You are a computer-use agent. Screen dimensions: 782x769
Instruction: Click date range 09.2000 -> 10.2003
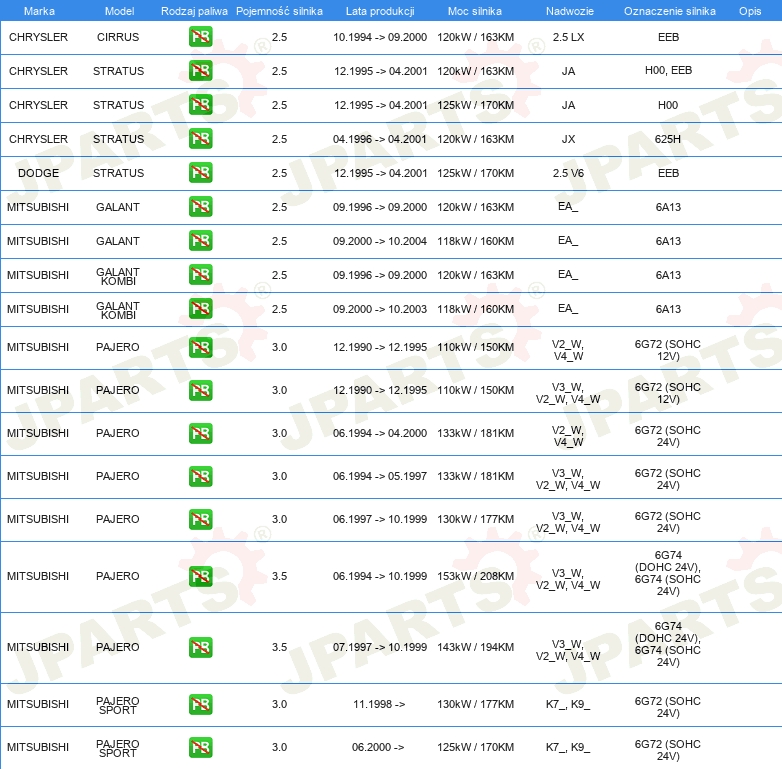[380, 309]
